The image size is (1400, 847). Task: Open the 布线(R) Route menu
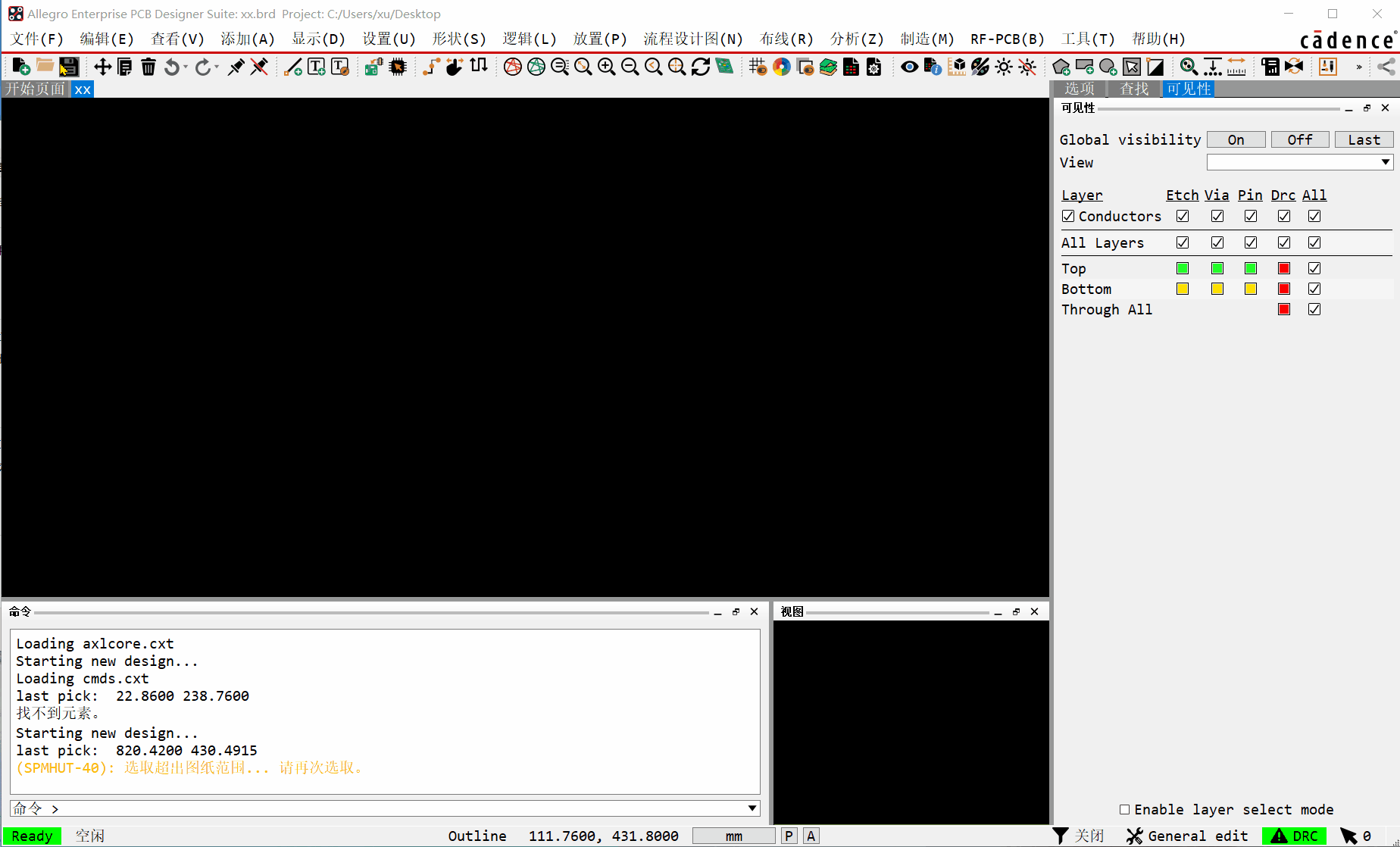[786, 39]
